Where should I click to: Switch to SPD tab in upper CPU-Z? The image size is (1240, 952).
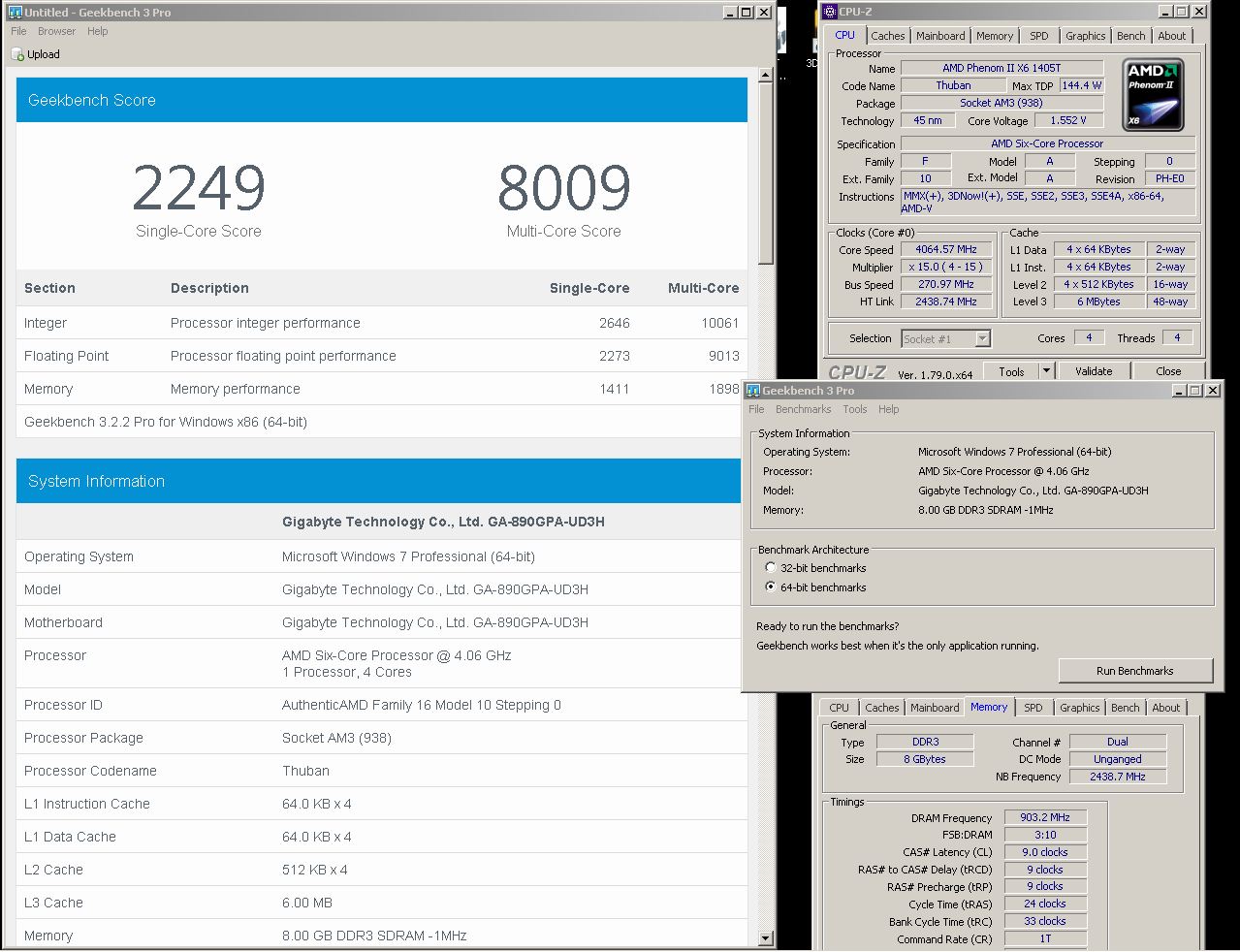[1038, 36]
